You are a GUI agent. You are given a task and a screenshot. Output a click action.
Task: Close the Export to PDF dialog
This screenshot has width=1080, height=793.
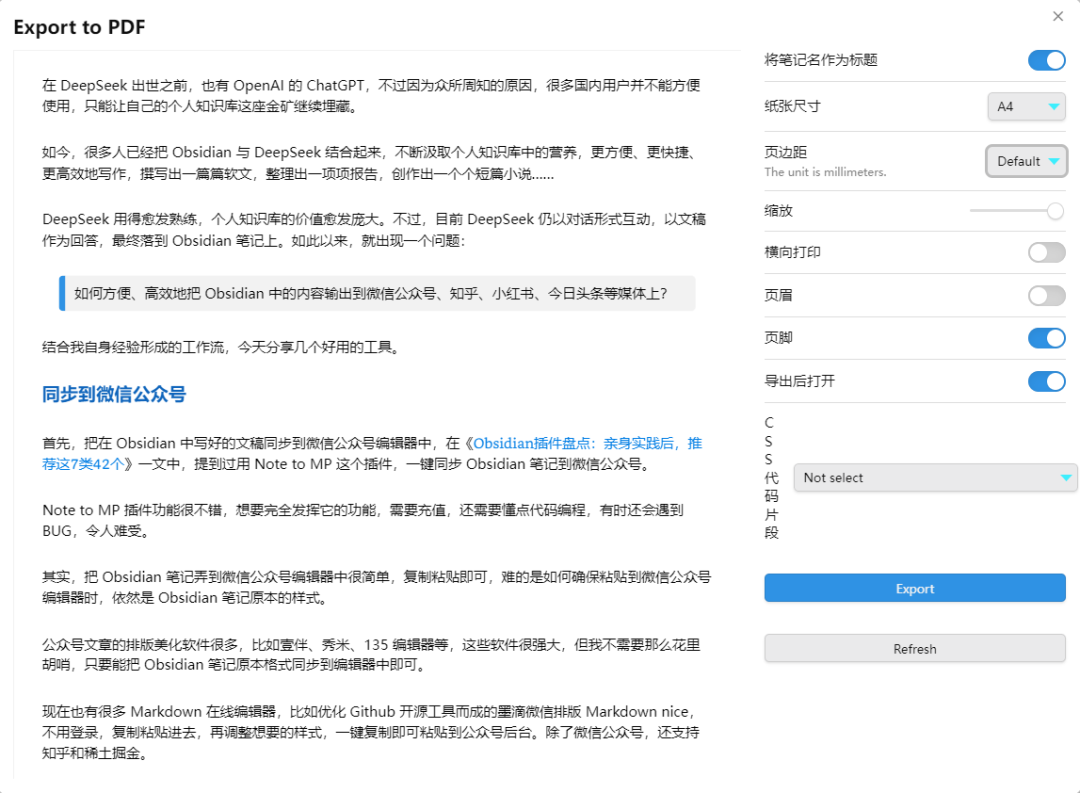tap(1058, 16)
